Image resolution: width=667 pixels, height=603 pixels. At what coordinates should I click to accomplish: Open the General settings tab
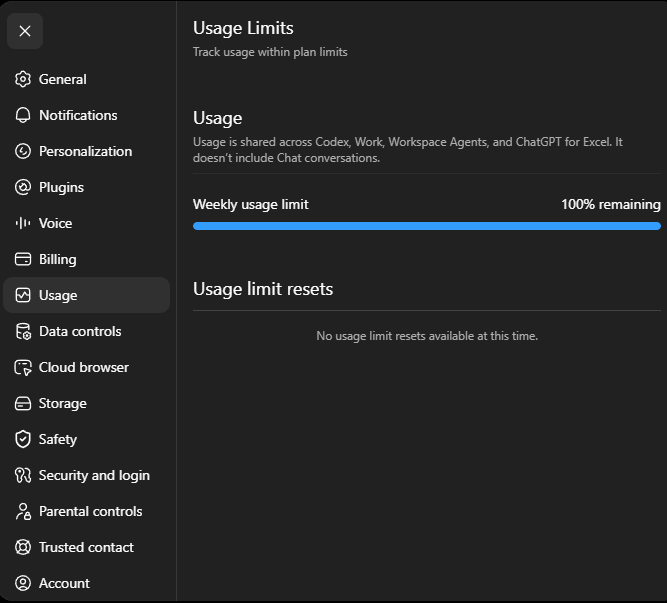(x=86, y=80)
